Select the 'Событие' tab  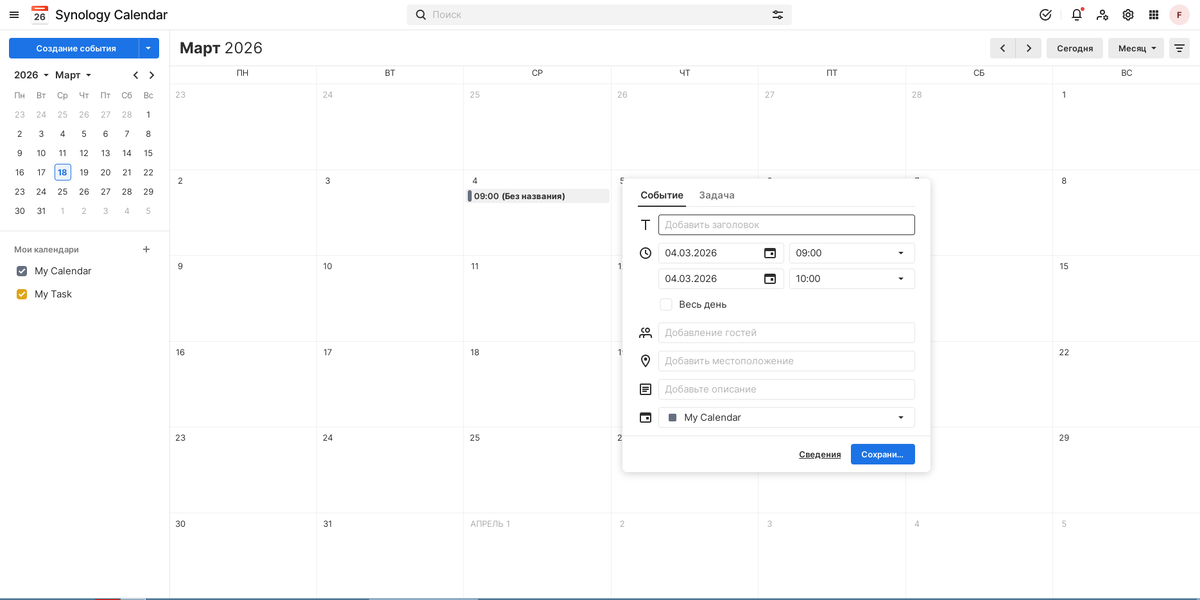(x=662, y=195)
